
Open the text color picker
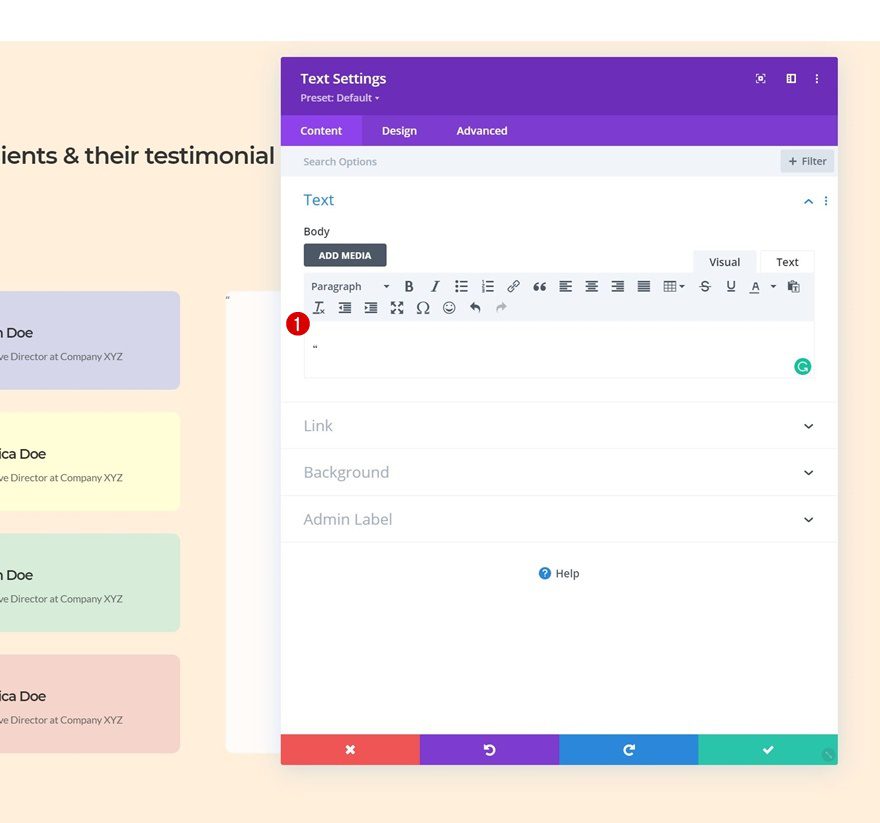[x=755, y=286]
